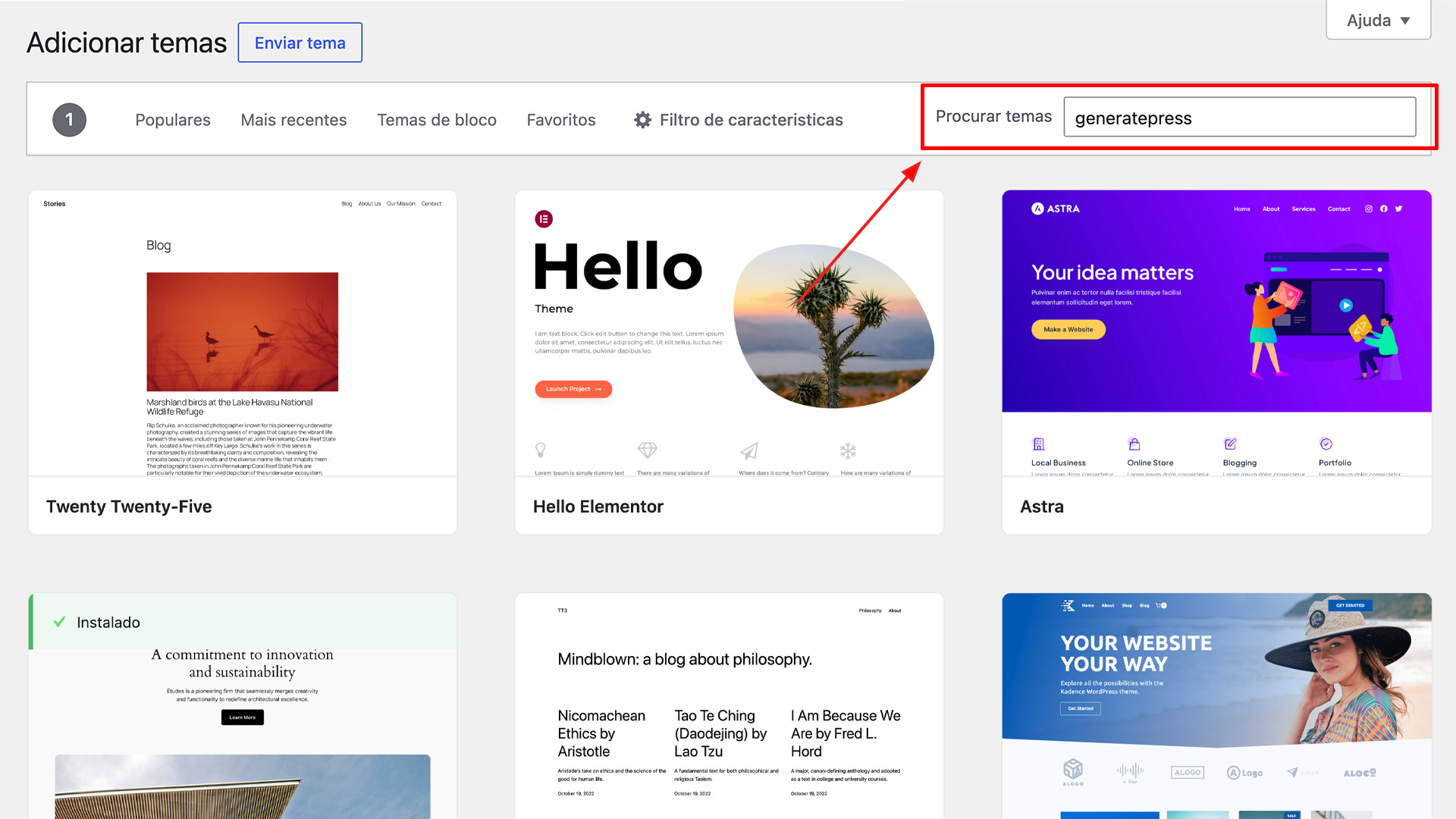Viewport: 1456px width, 819px height.
Task: Click the Elementor logo icon in Hello preview
Action: coord(544,219)
